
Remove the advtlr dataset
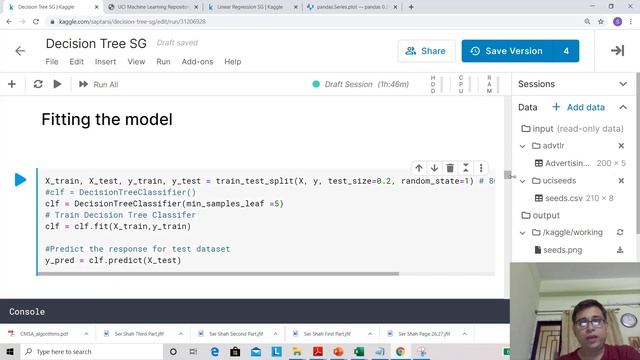pos(621,146)
